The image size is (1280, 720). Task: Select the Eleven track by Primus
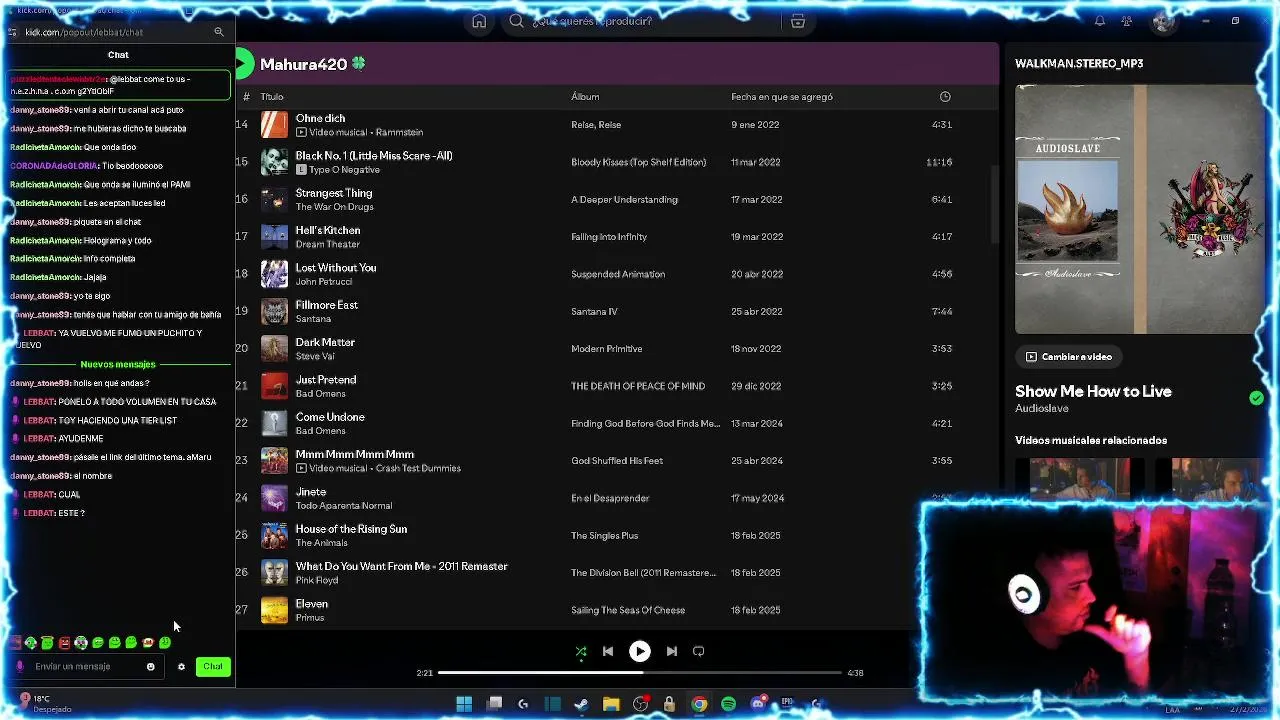pos(312,604)
